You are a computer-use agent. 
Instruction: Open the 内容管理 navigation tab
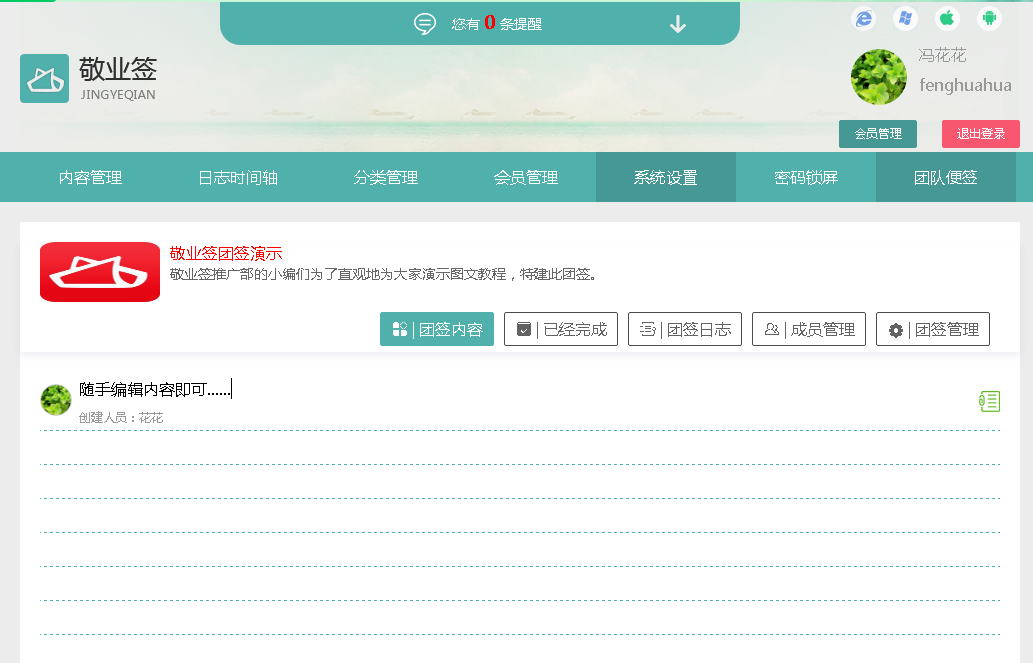pyautogui.click(x=90, y=177)
